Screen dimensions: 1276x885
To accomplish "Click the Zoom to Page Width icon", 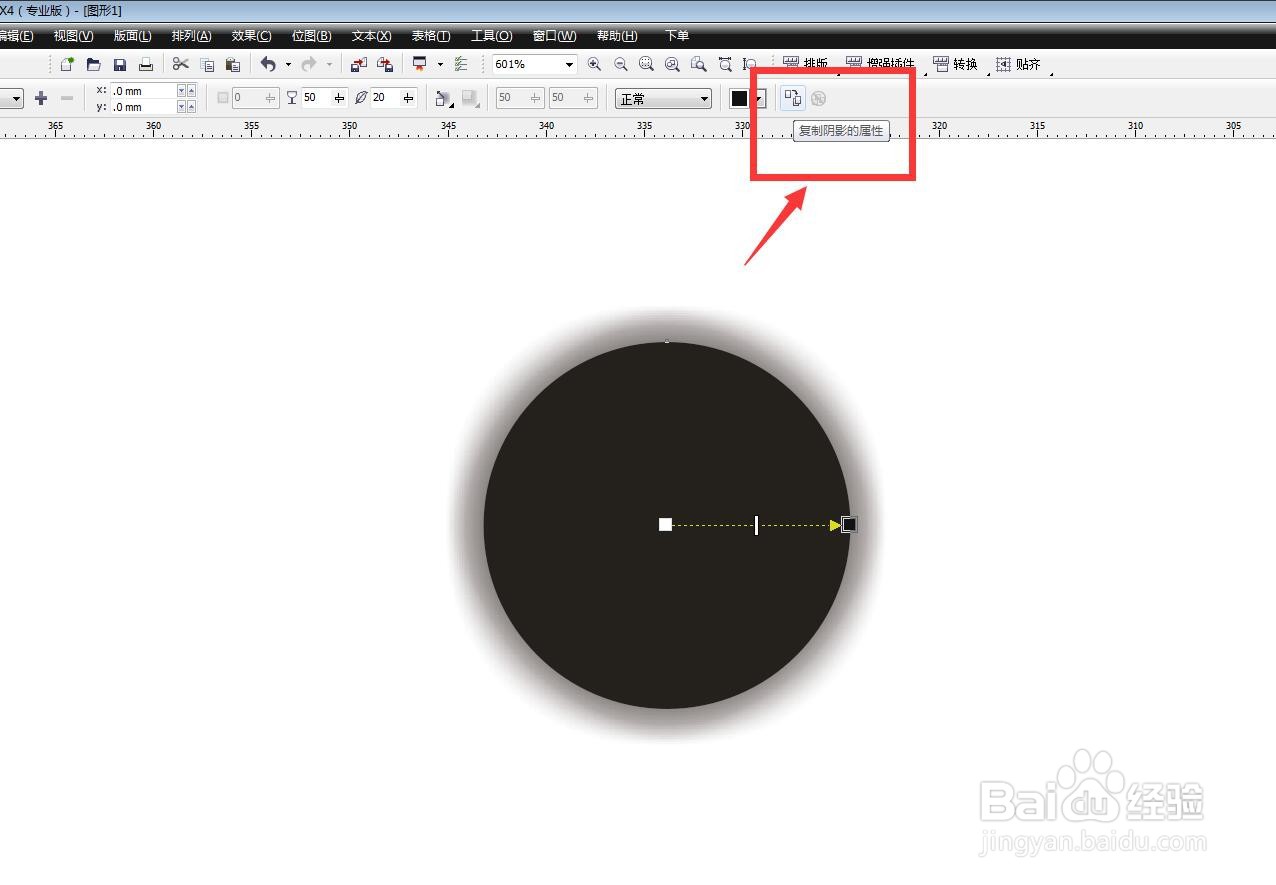I will click(725, 64).
